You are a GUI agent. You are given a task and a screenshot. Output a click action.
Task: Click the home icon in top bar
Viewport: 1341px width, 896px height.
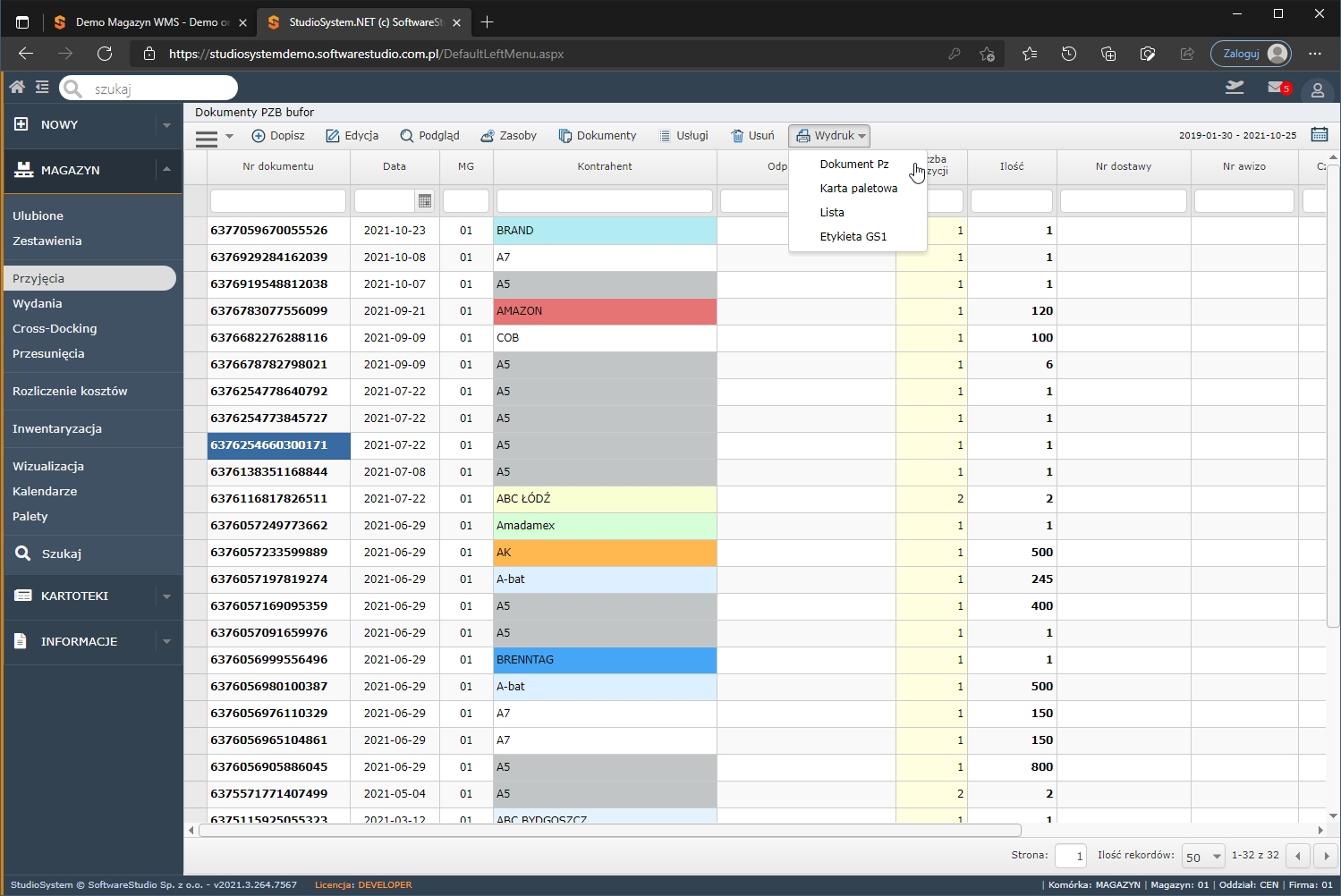click(x=17, y=87)
